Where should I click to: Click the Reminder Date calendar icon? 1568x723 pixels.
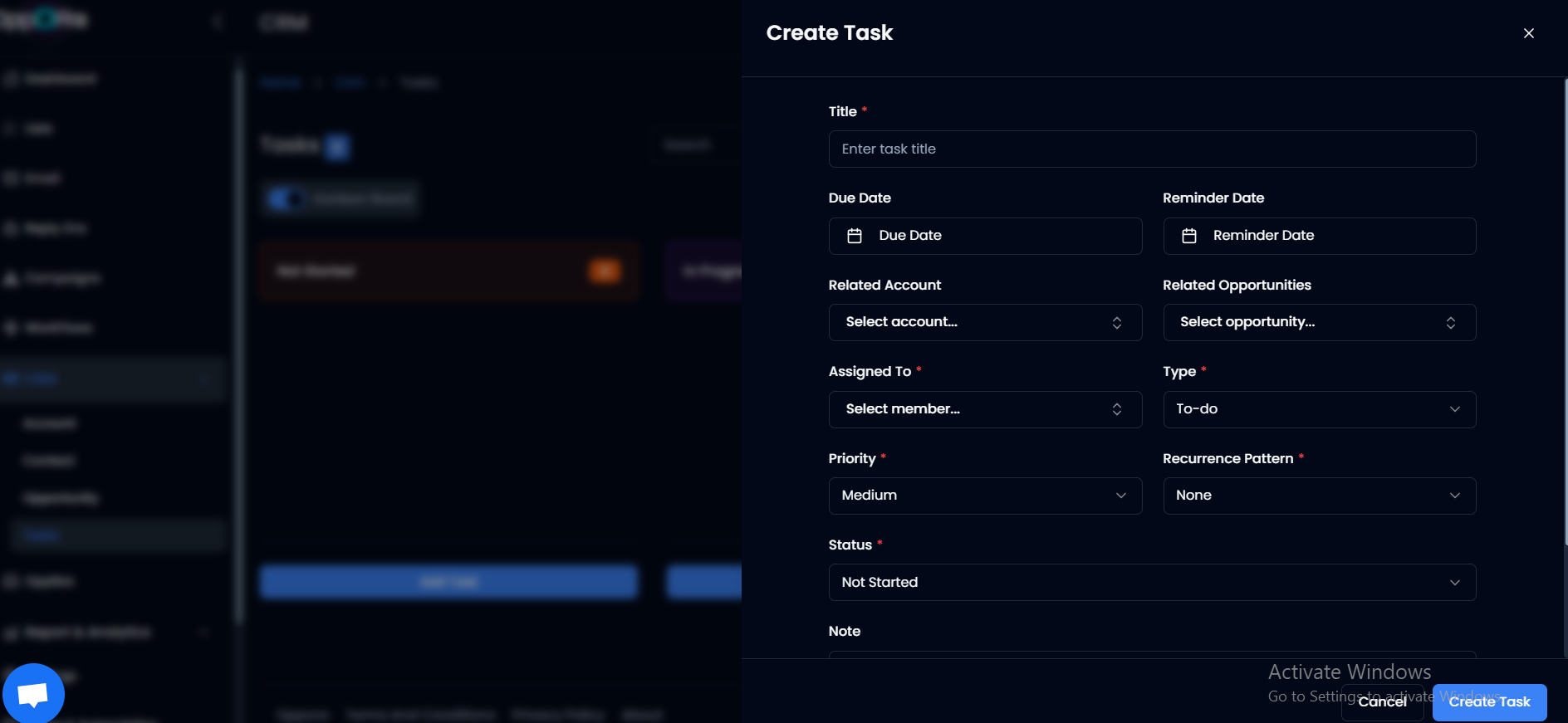coord(1188,236)
